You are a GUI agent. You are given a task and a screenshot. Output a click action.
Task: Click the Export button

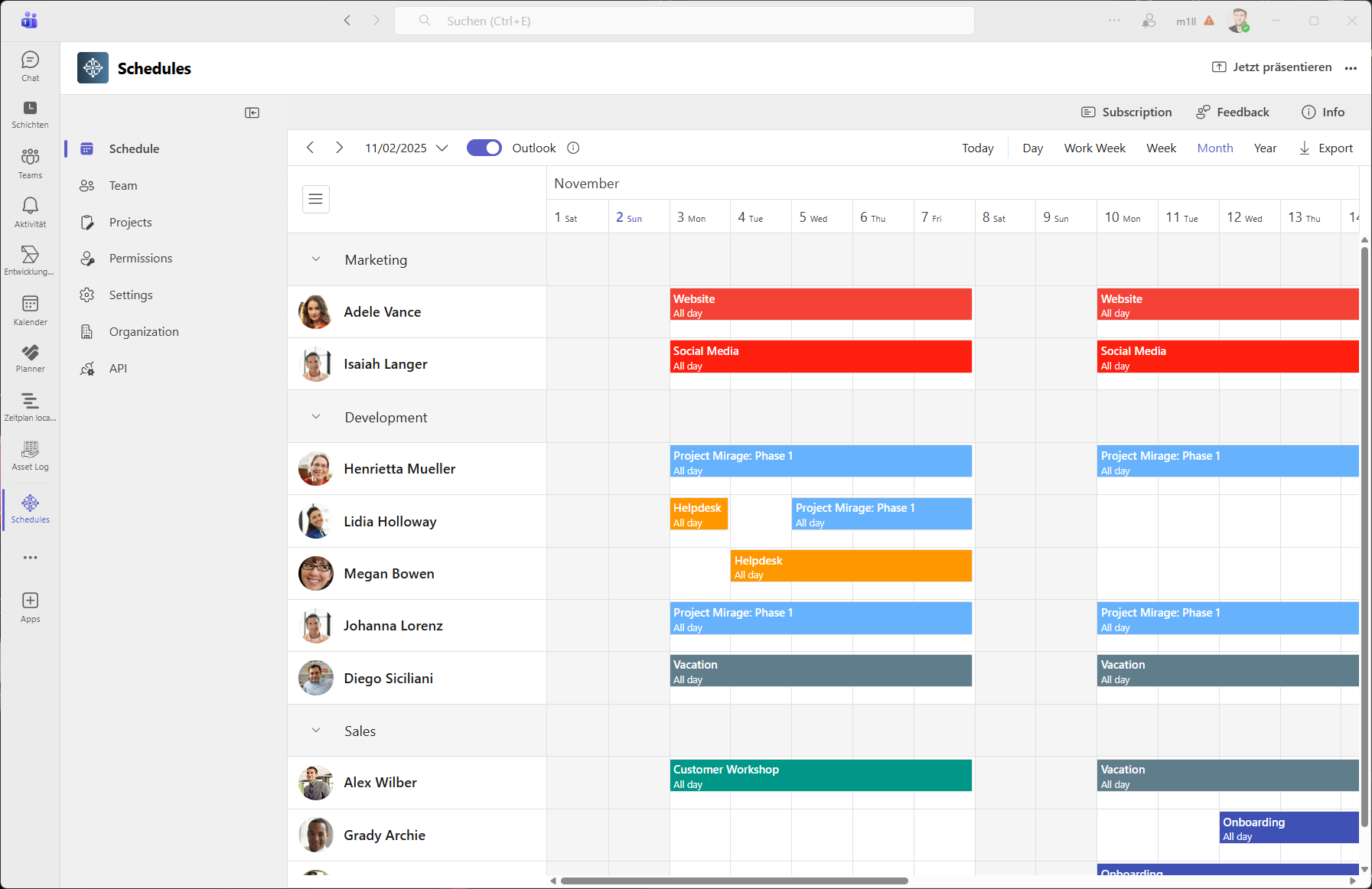tap(1326, 148)
